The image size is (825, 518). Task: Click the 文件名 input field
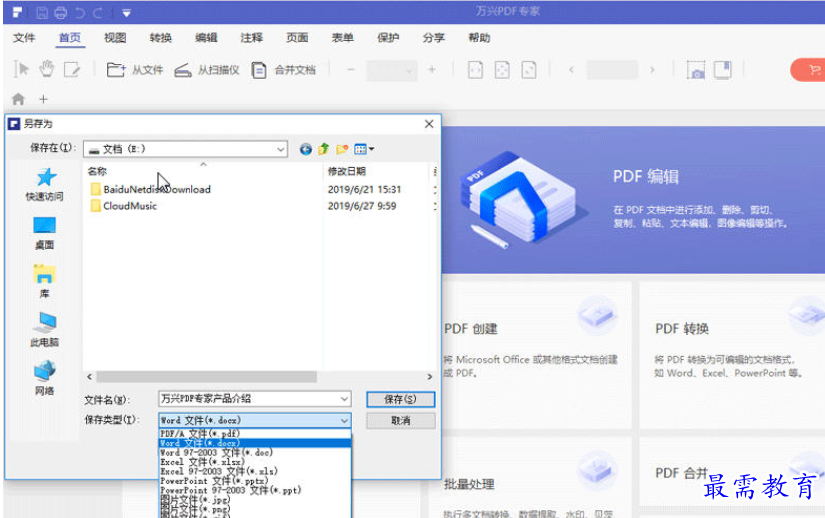[255, 399]
